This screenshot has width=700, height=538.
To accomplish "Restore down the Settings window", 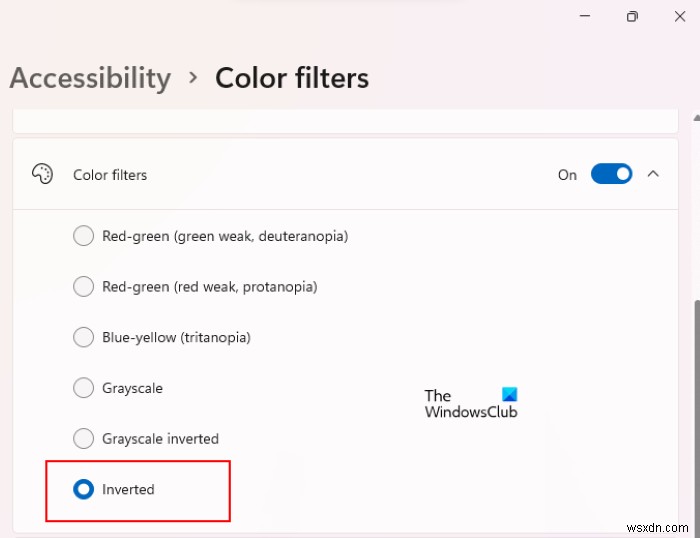I will 632,17.
